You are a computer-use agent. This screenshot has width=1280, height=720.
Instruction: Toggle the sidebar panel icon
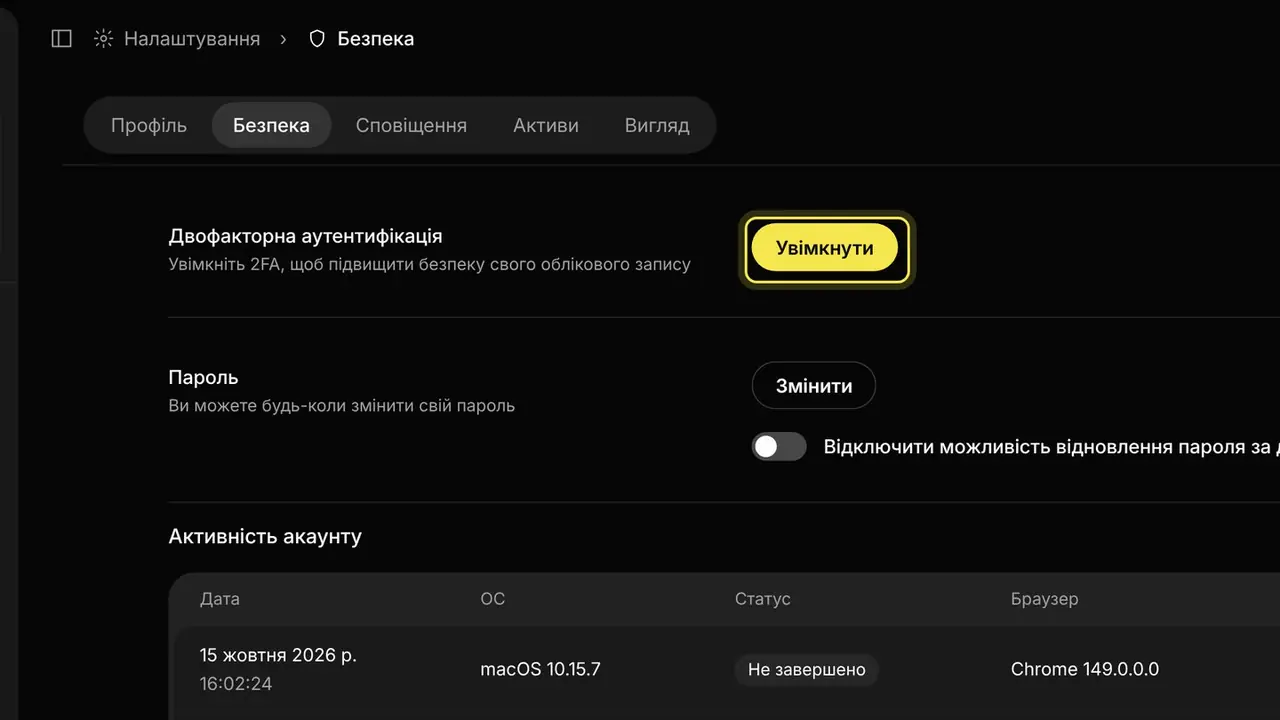(62, 39)
